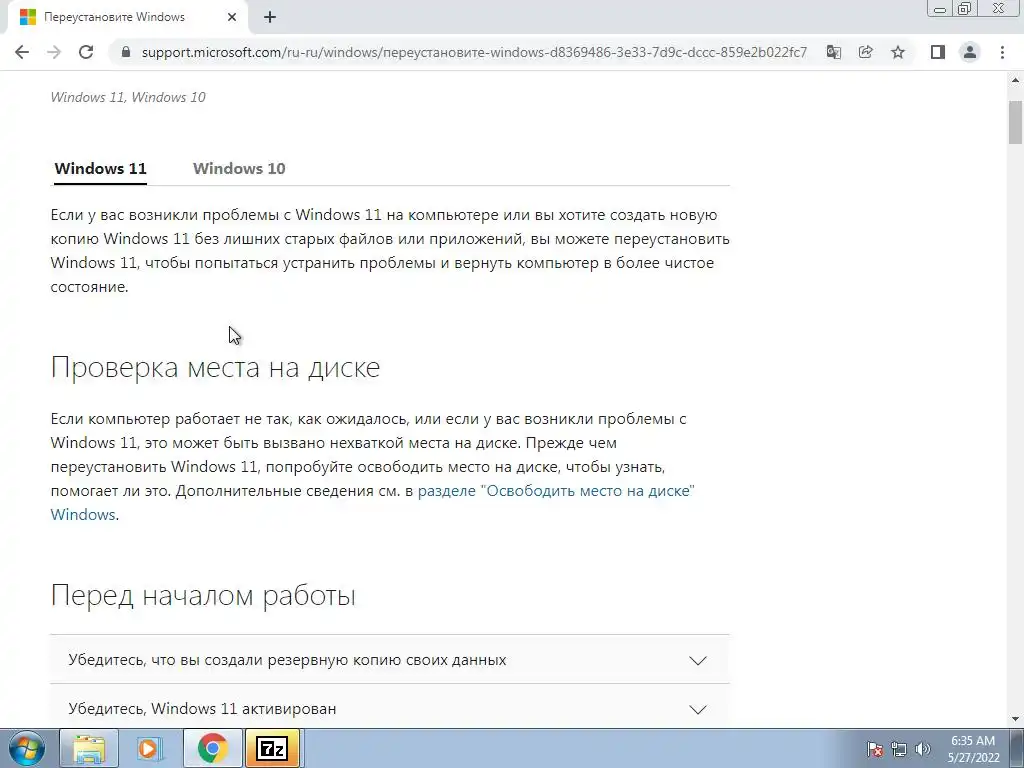Bookmark this page with star icon
Screen dimensions: 1024x768
tap(898, 52)
